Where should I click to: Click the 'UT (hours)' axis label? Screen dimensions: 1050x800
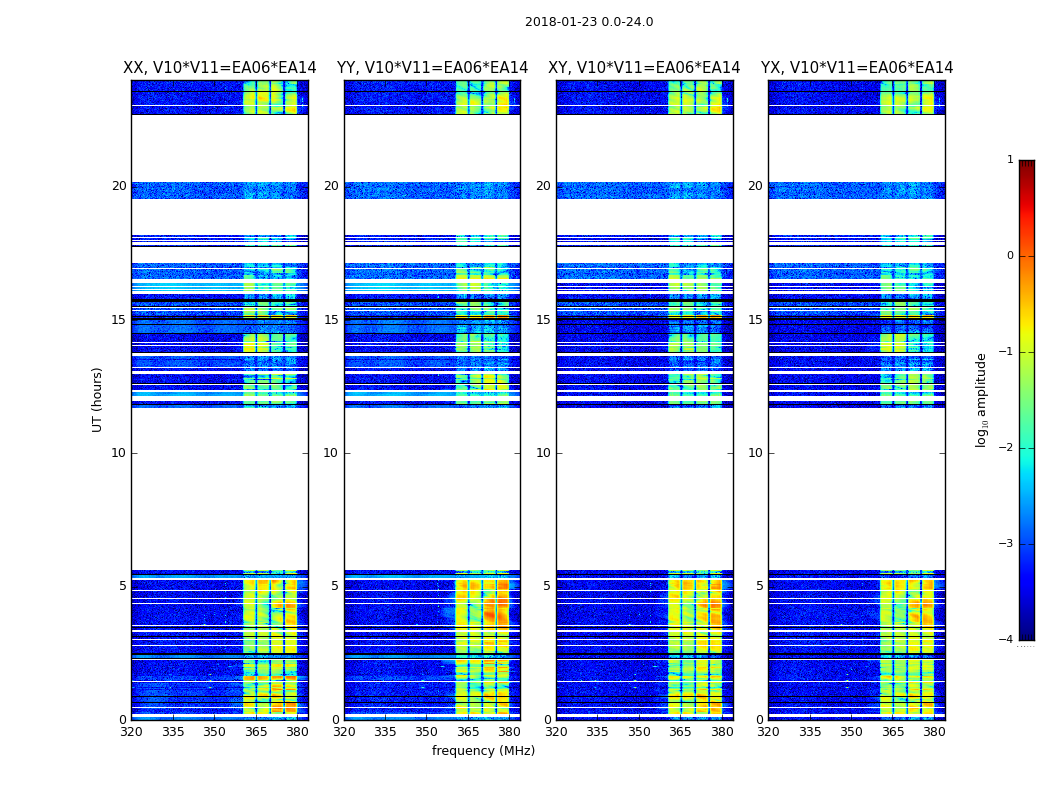click(98, 399)
